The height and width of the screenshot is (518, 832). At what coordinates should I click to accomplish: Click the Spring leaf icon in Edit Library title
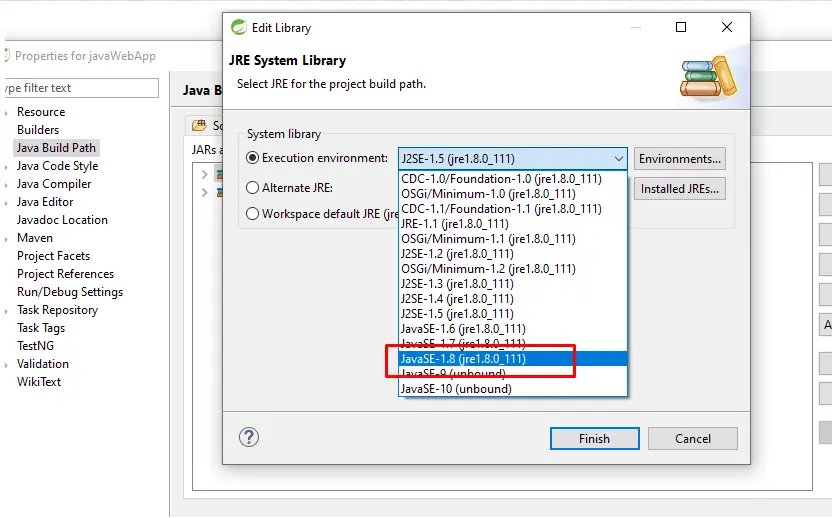pos(239,28)
